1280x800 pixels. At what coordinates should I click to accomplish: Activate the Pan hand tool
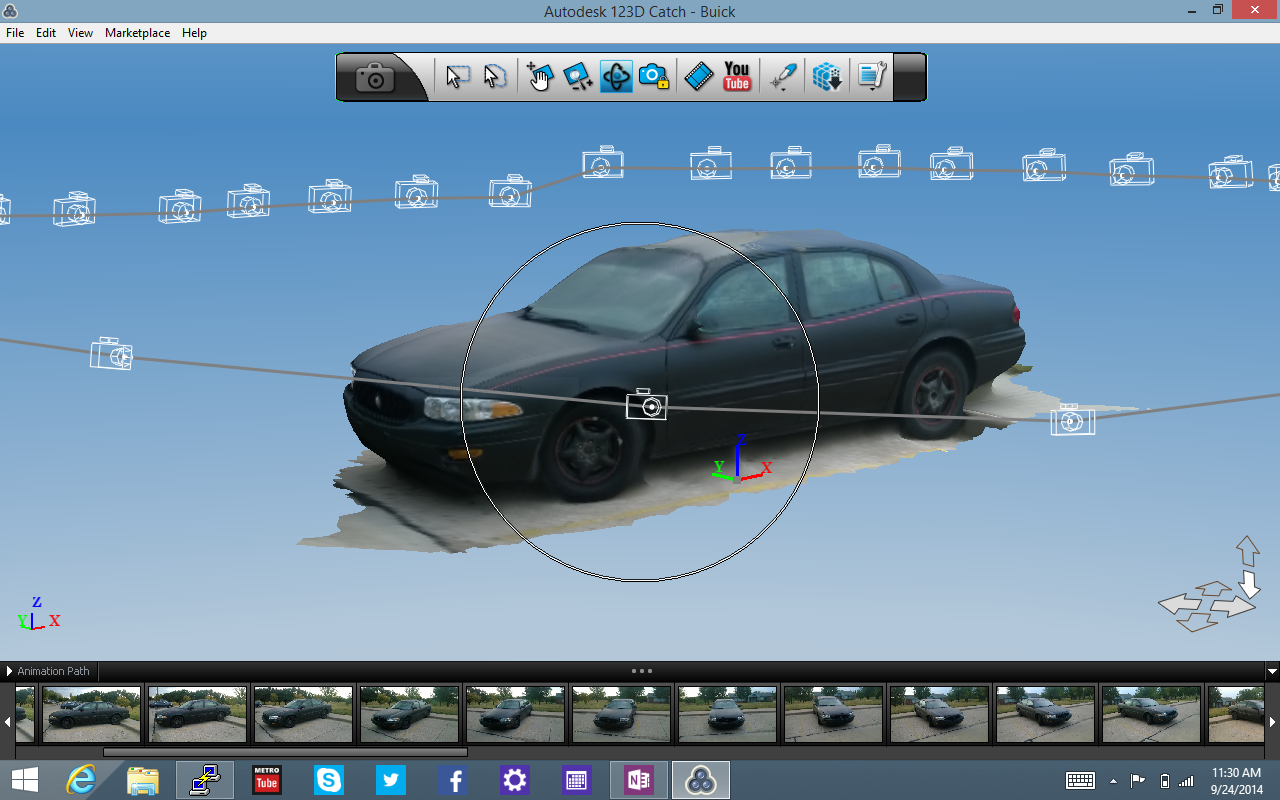coord(540,77)
